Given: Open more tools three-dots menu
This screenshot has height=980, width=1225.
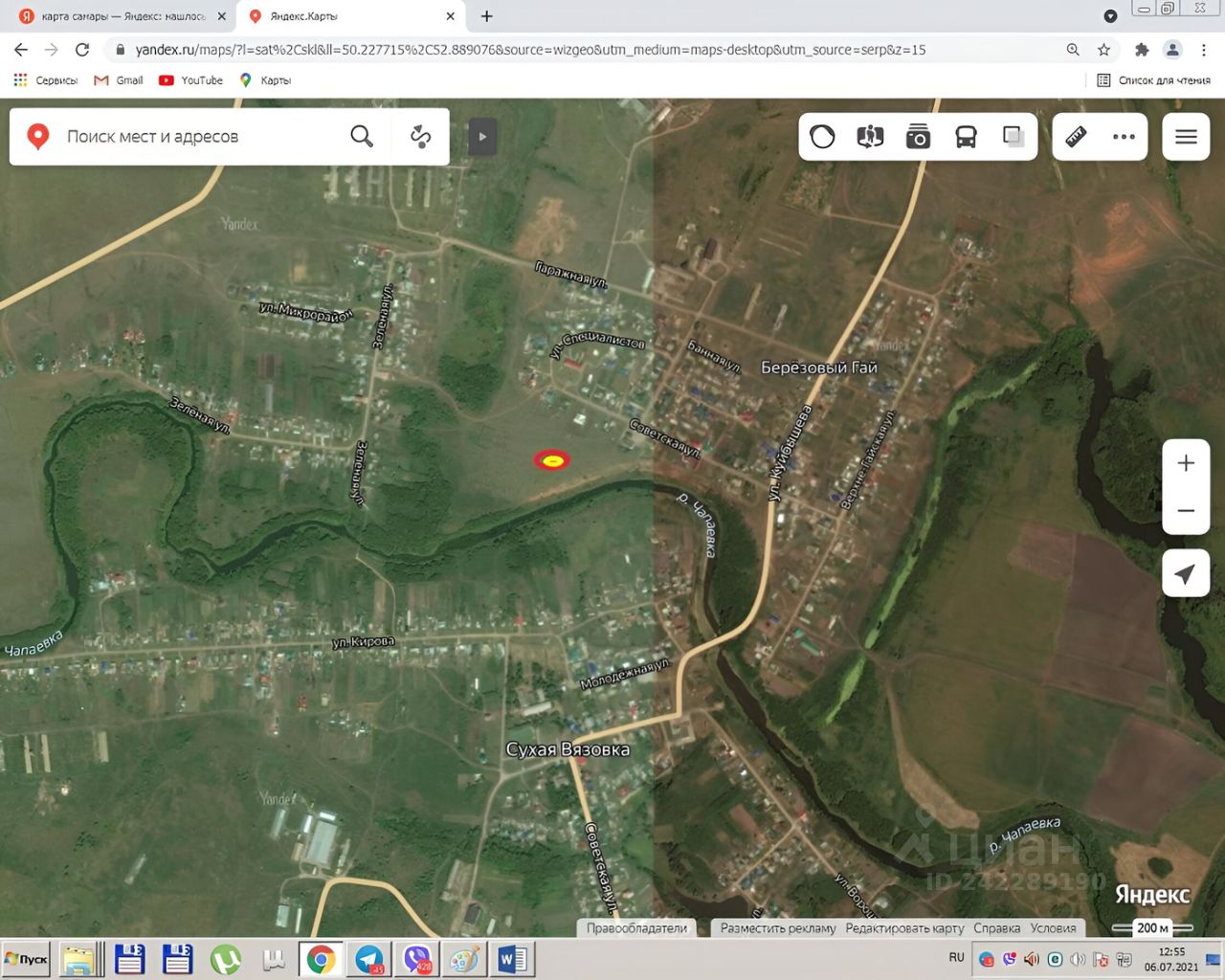Looking at the screenshot, I should (1124, 137).
